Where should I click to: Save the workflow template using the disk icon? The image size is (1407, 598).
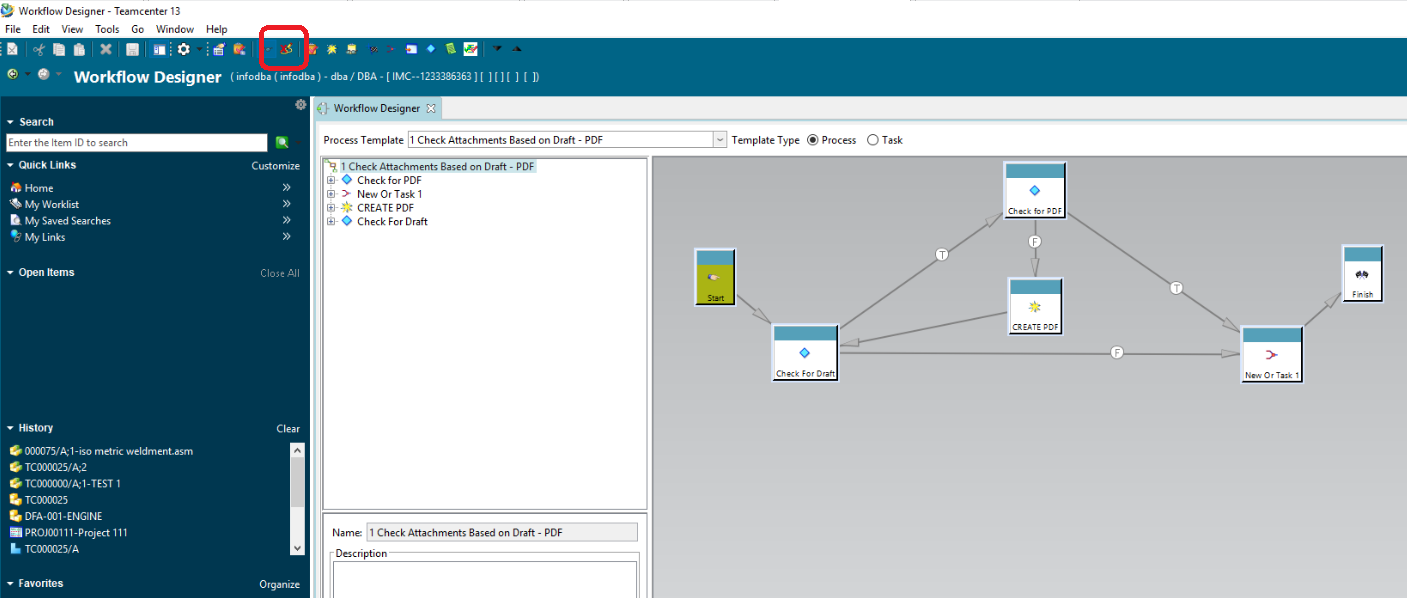click(x=131, y=48)
